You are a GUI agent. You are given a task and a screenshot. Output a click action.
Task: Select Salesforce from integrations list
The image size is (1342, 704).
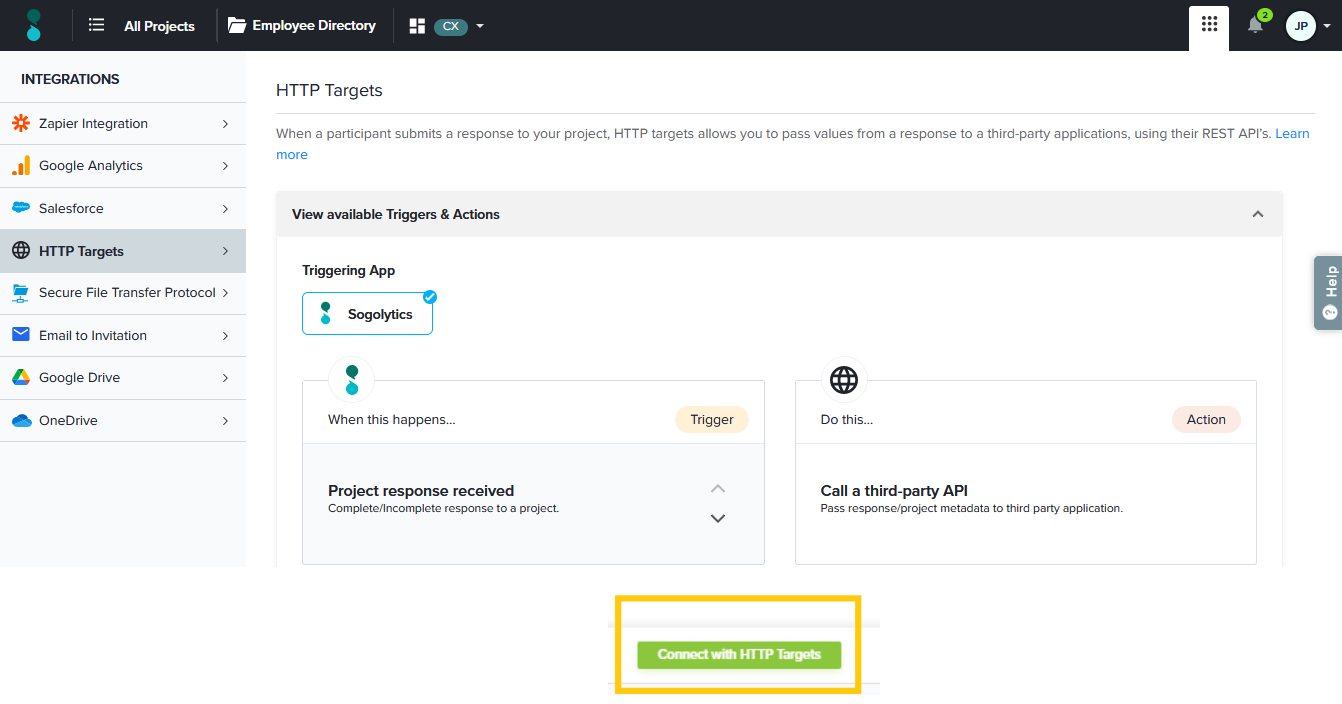(122, 209)
